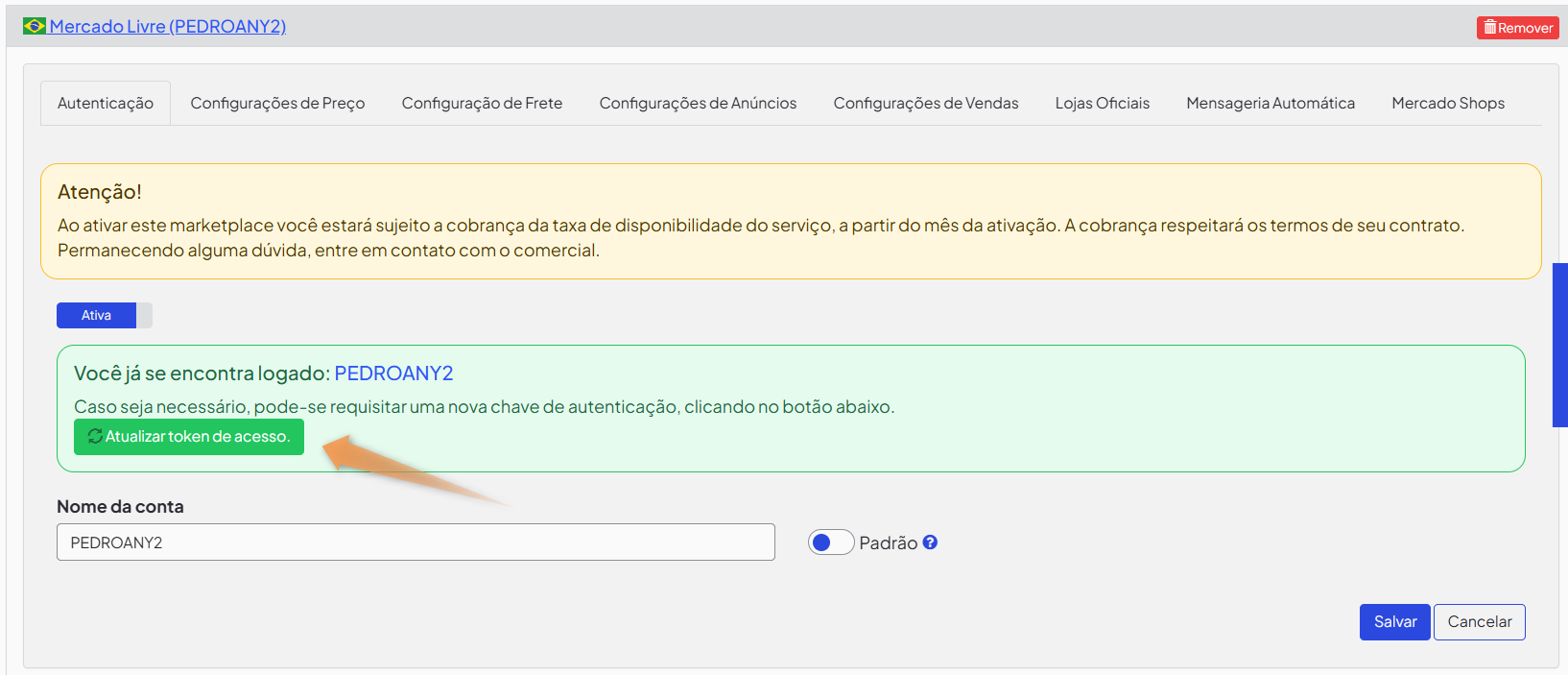Save changes with the Salvar button
The height and width of the screenshot is (675, 1568).
pos(1395,622)
